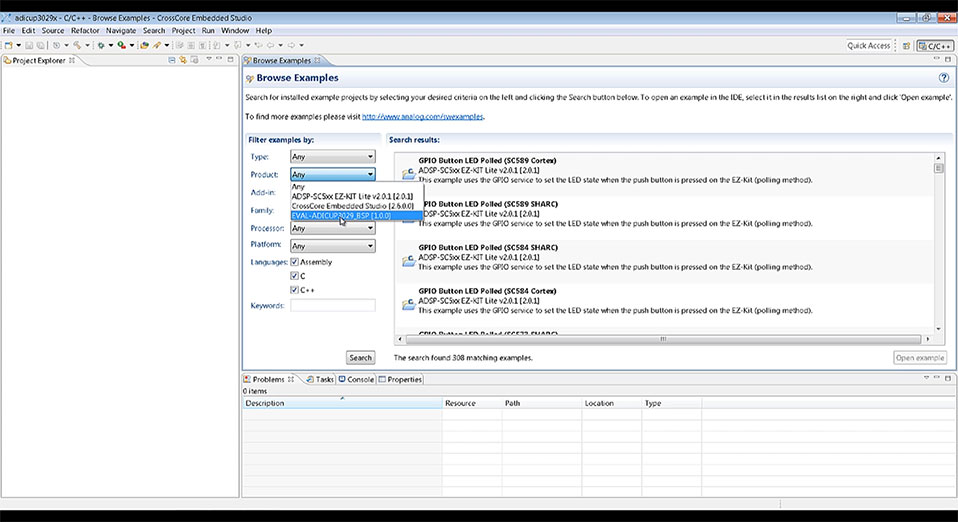The height and width of the screenshot is (522, 958).
Task: Open the help question mark icon
Action: (x=944, y=78)
